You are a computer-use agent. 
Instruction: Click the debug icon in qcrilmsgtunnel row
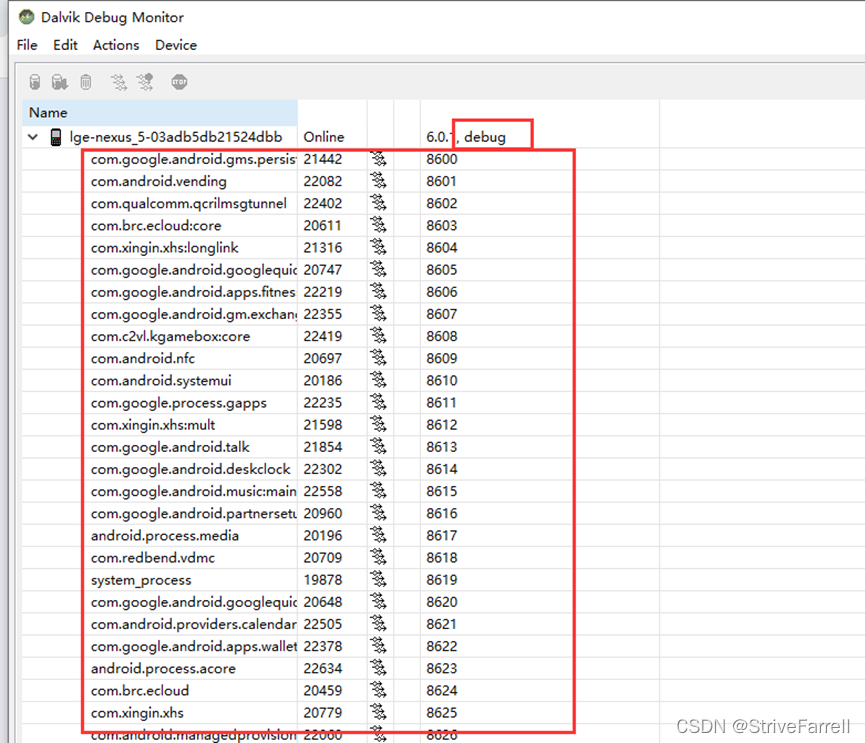tap(378, 204)
